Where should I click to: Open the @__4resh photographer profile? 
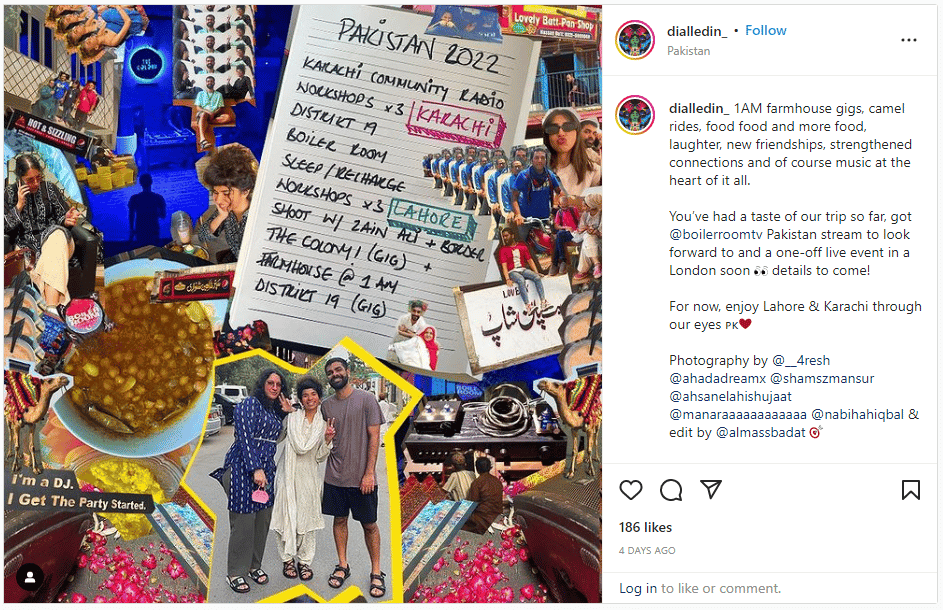pos(801,360)
